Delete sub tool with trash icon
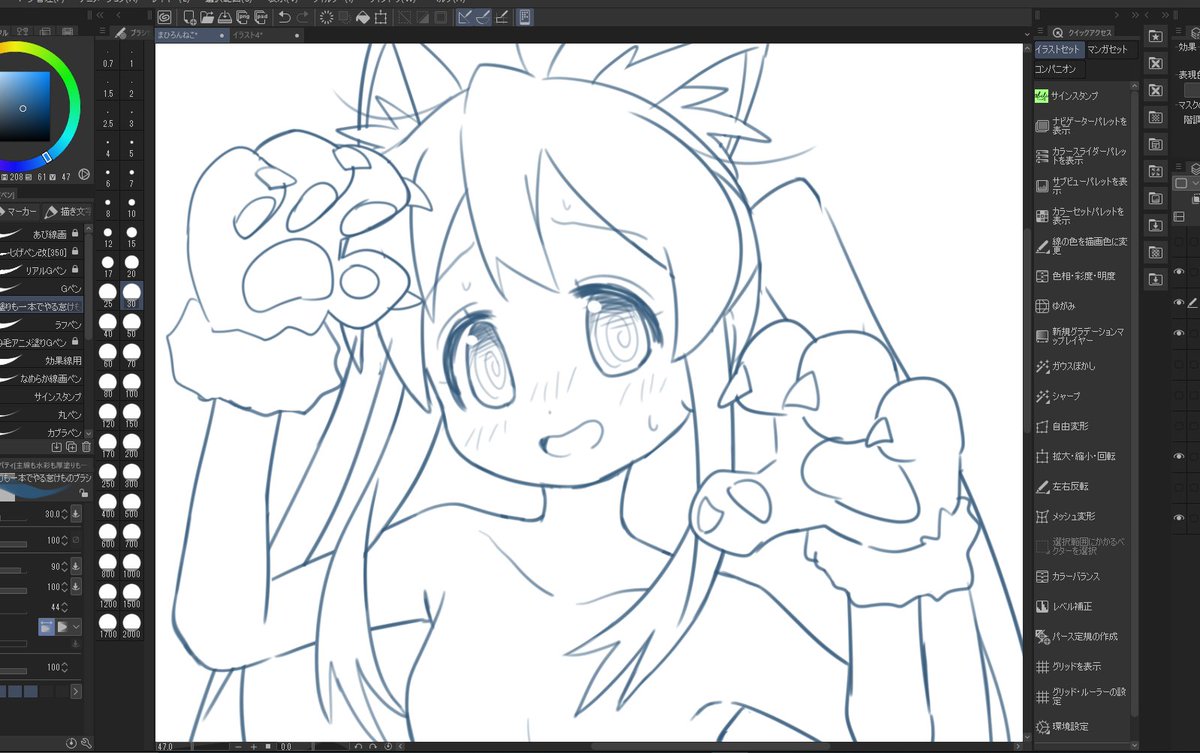The width and height of the screenshot is (1200, 753). pyautogui.click(x=85, y=447)
